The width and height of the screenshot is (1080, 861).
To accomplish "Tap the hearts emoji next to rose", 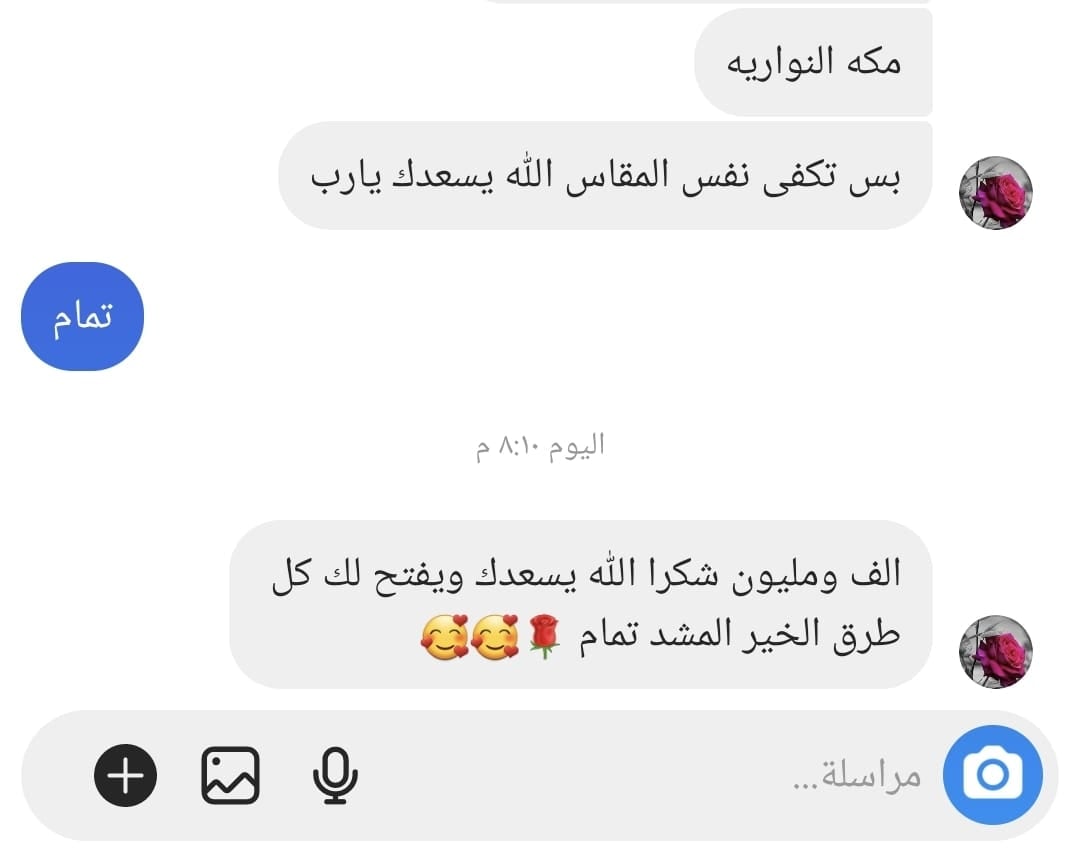I will (x=495, y=636).
